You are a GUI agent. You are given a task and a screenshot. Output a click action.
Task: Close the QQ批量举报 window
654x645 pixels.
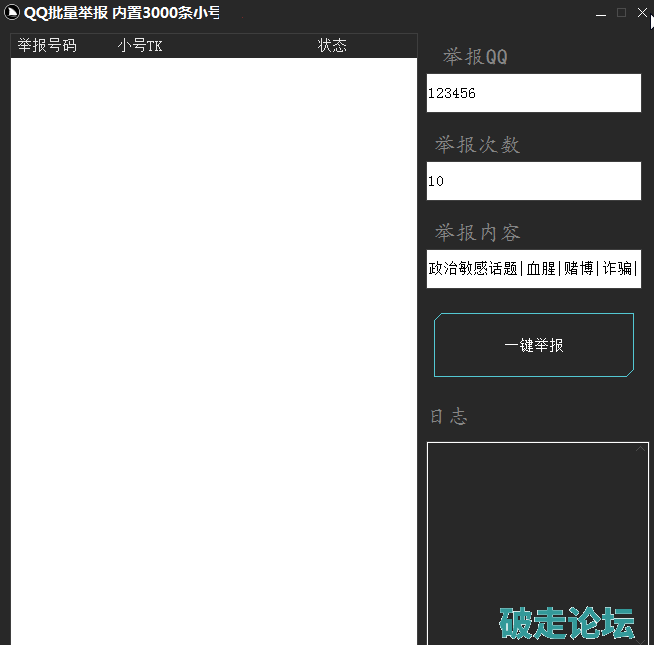642,13
